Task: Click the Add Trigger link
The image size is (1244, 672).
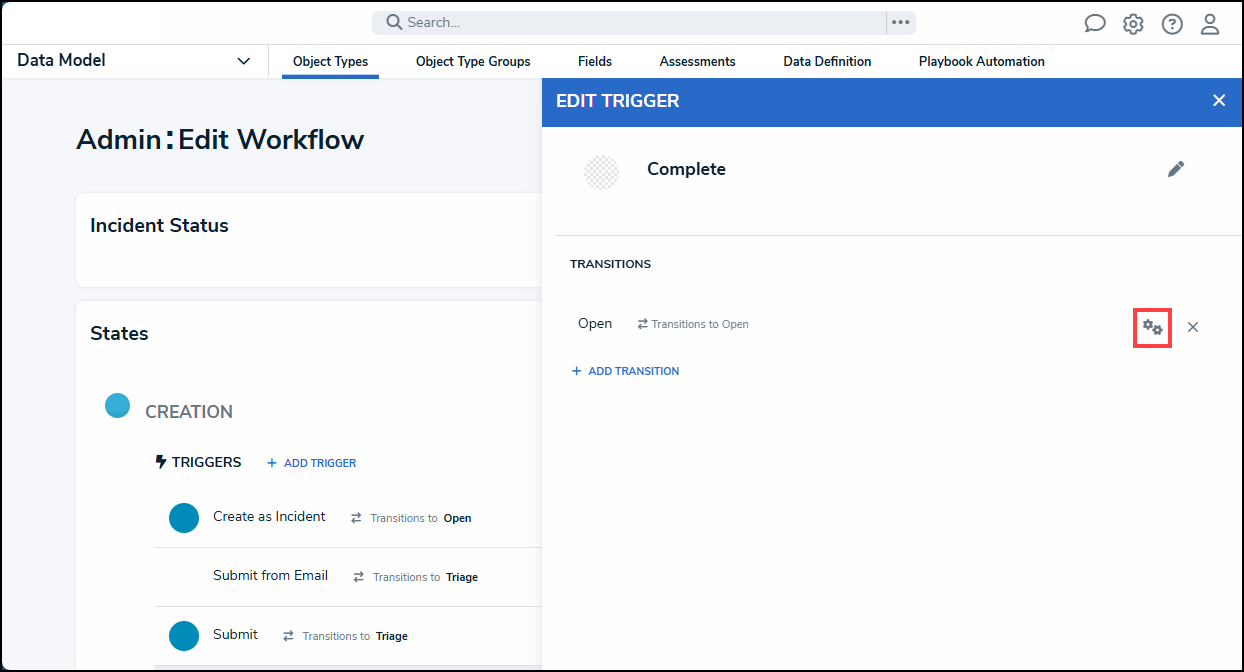Action: point(311,463)
